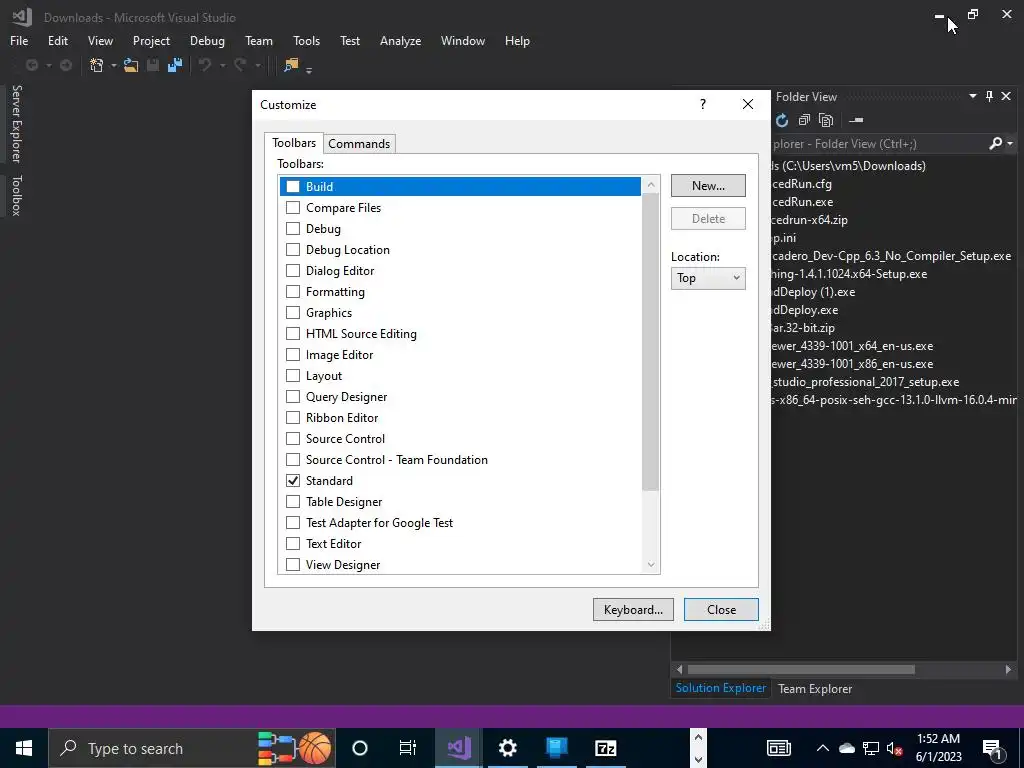Select Dev-Cpp 6.3 No Compiler Setup file

891,256
